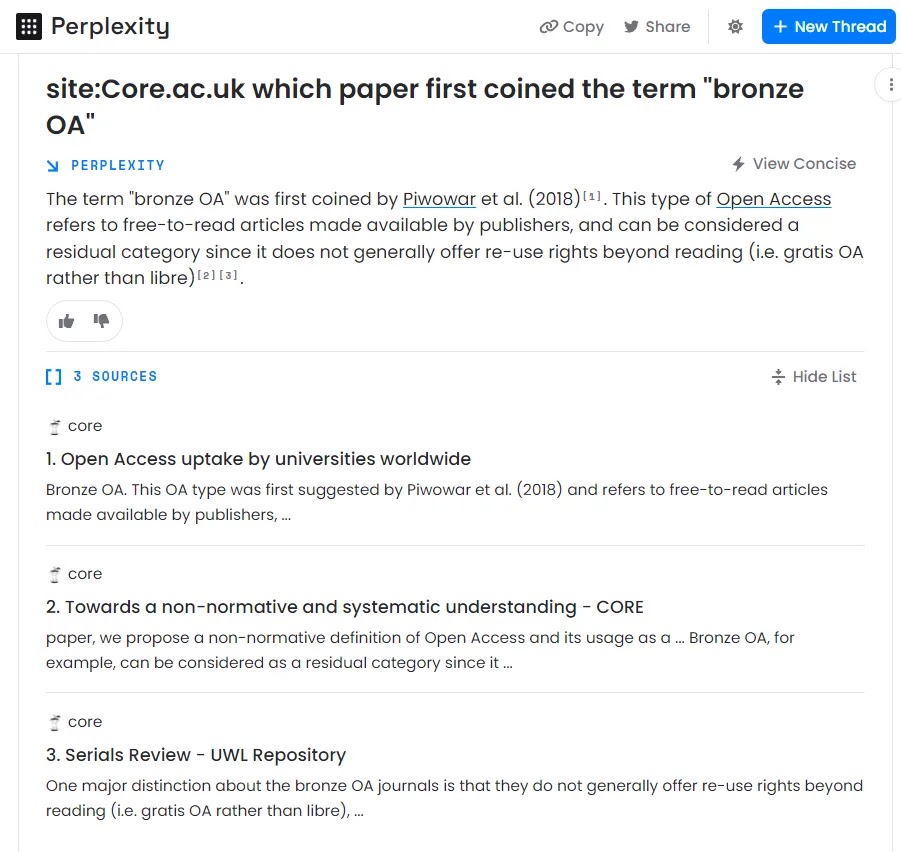This screenshot has width=901, height=852.
Task: Open the Open Access hyperlink
Action: pyautogui.click(x=773, y=199)
